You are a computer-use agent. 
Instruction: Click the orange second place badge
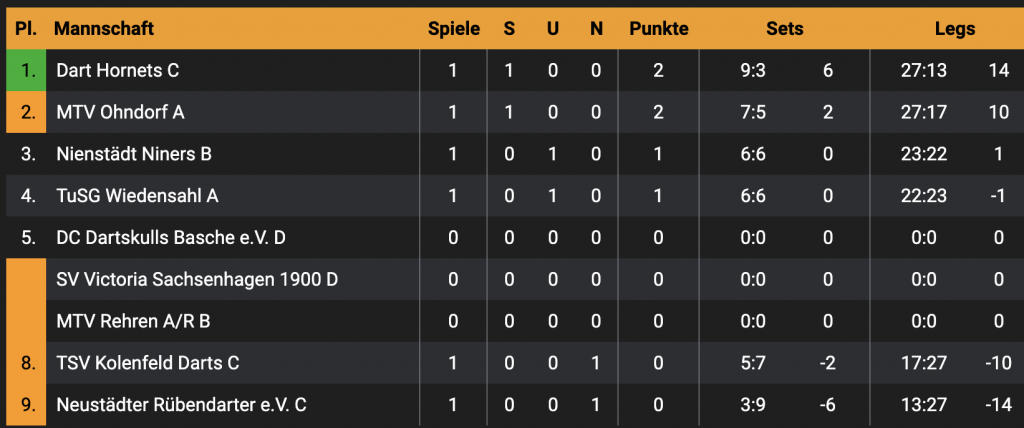tap(27, 112)
